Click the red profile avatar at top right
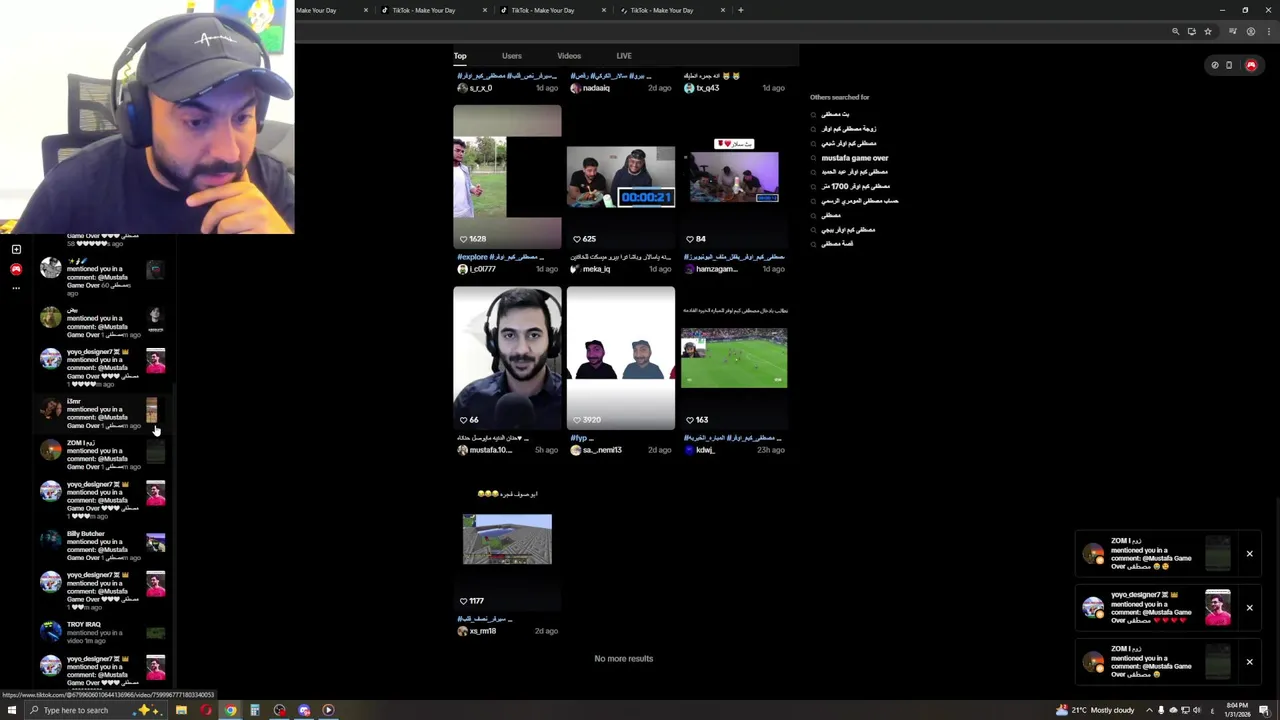 pos(1251,65)
